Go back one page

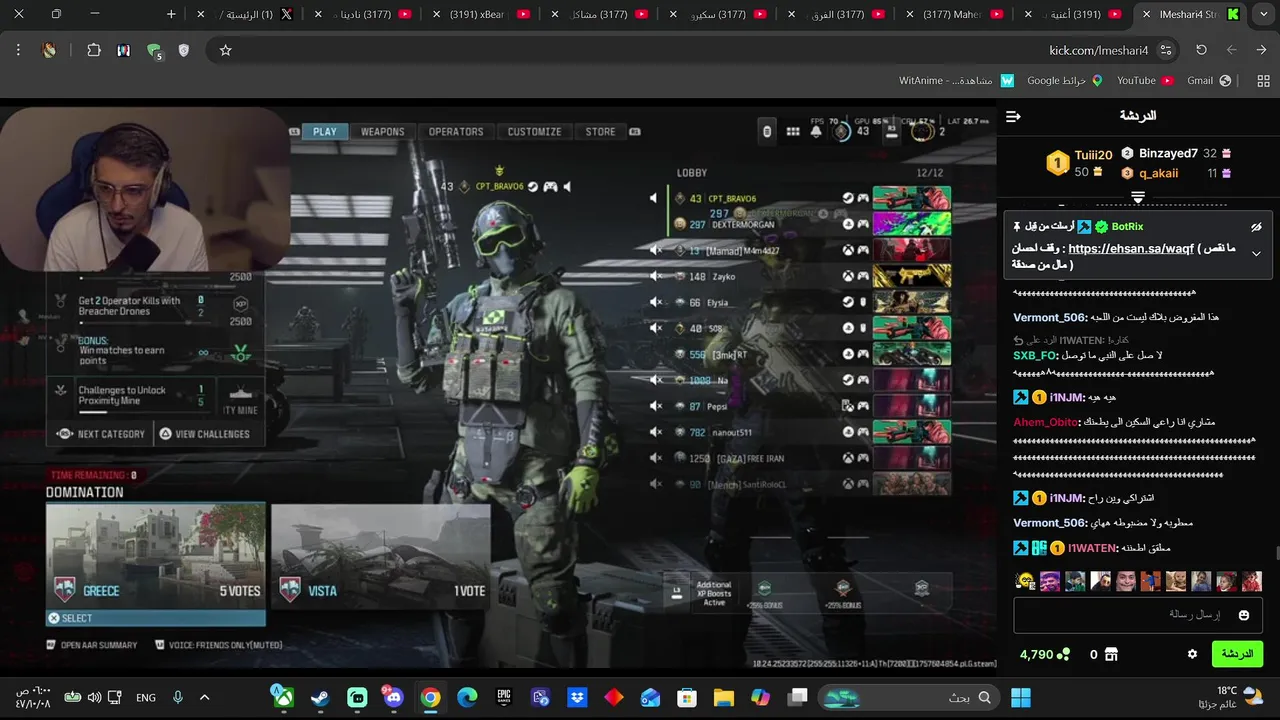pyautogui.click(x=1261, y=50)
